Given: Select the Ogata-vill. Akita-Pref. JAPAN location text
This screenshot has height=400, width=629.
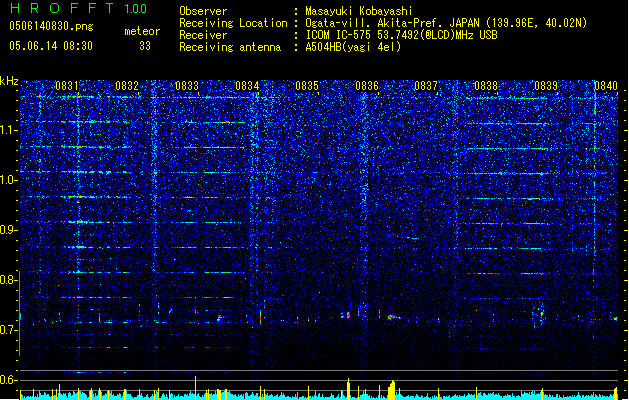Looking at the screenshot, I should click(446, 23).
